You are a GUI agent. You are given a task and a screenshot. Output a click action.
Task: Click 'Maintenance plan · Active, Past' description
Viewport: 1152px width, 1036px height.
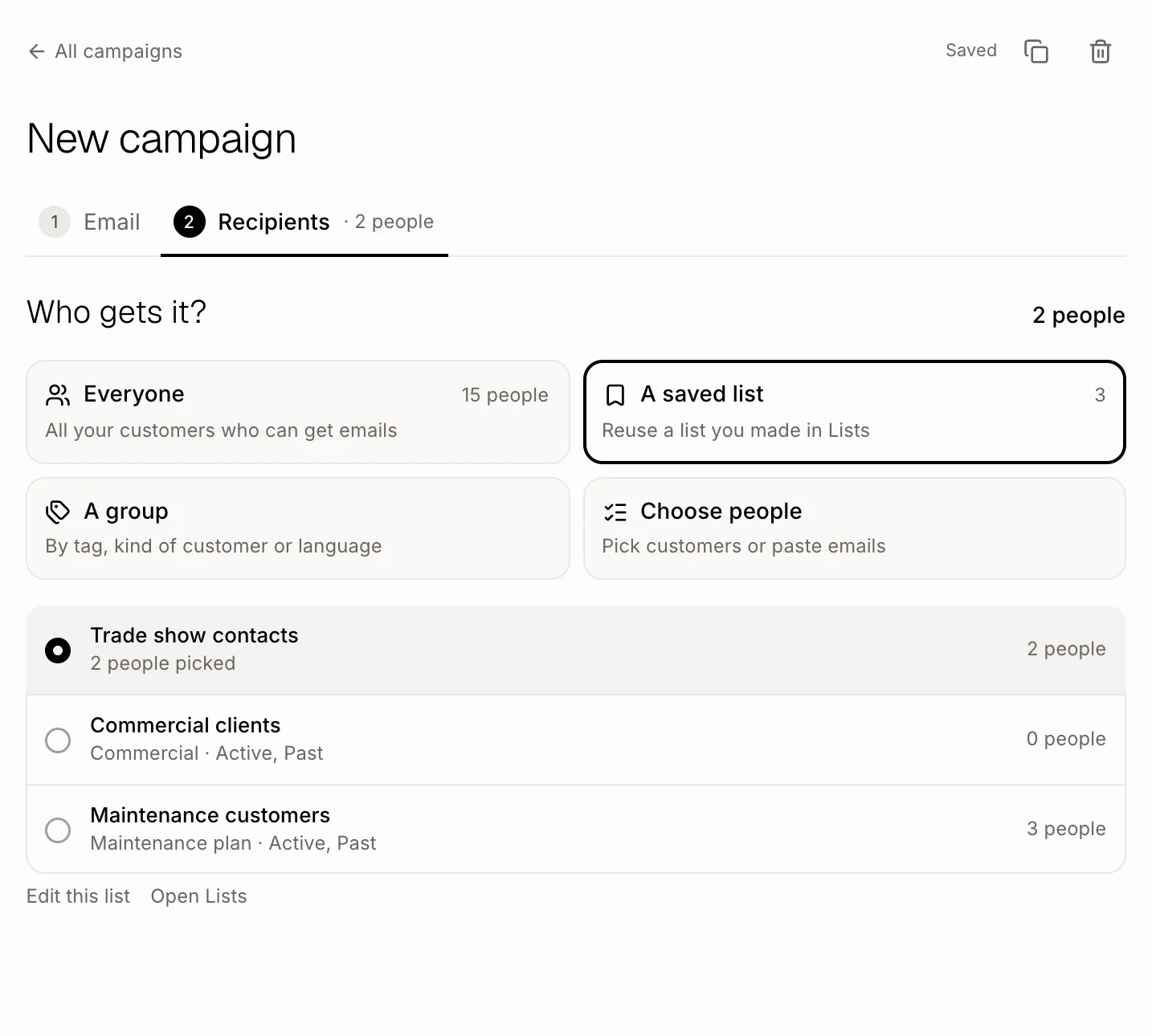pos(233,843)
